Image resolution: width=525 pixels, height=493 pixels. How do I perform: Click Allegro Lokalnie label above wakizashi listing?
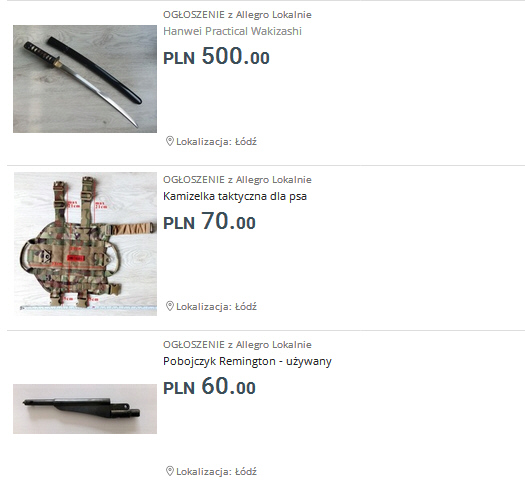[x=274, y=15]
